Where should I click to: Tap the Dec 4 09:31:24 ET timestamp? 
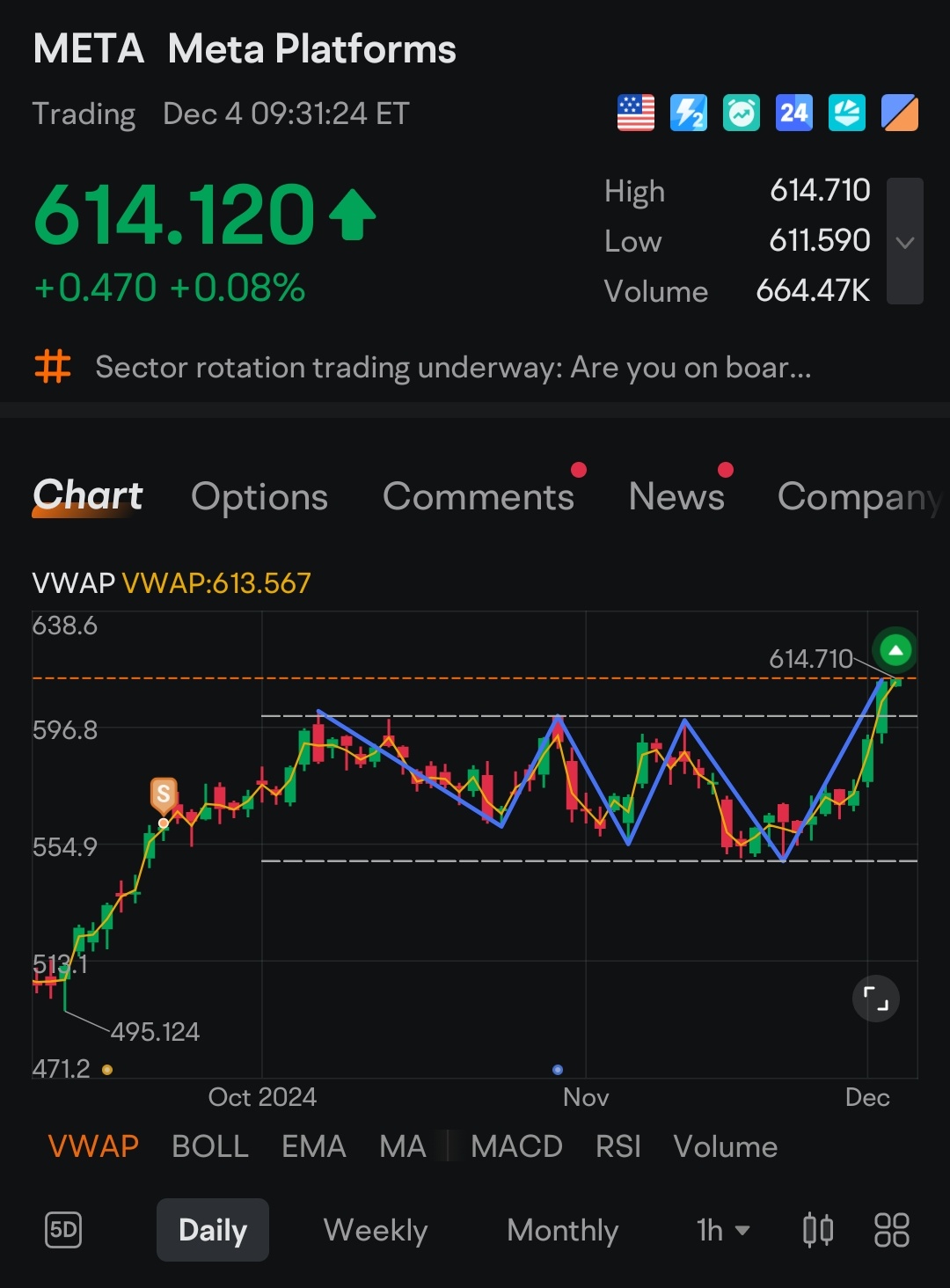[286, 113]
